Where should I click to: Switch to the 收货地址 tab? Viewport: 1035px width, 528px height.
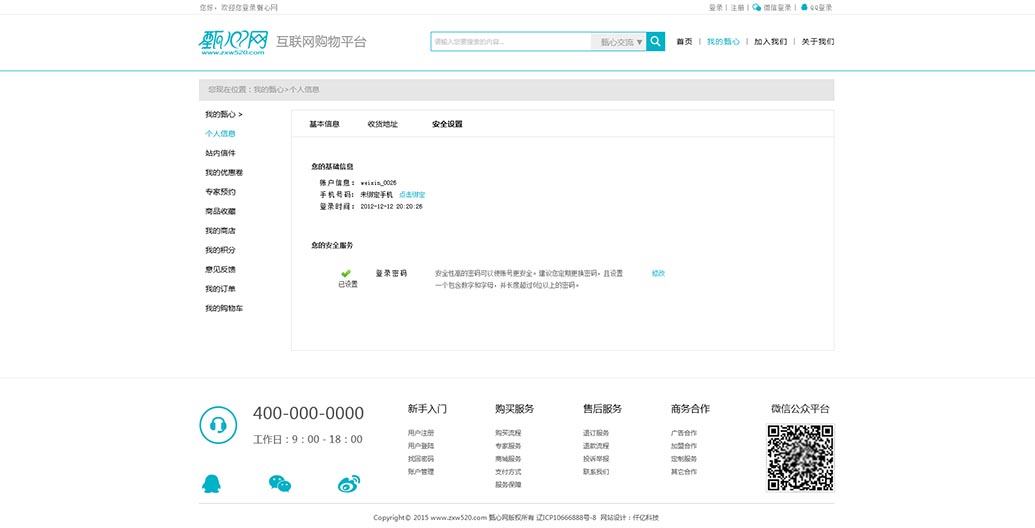pos(382,124)
